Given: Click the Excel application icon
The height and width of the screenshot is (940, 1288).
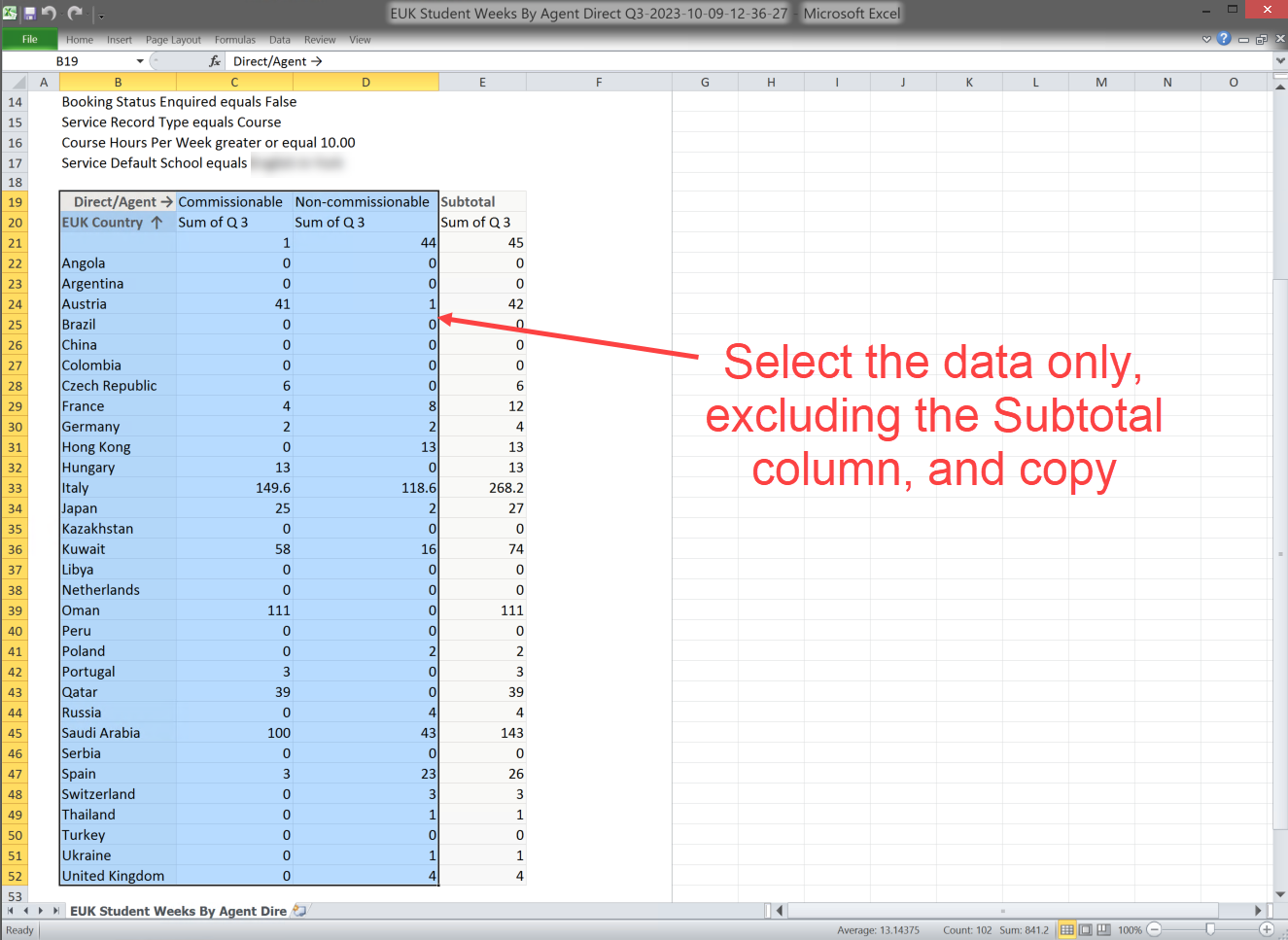Looking at the screenshot, I should (10, 14).
